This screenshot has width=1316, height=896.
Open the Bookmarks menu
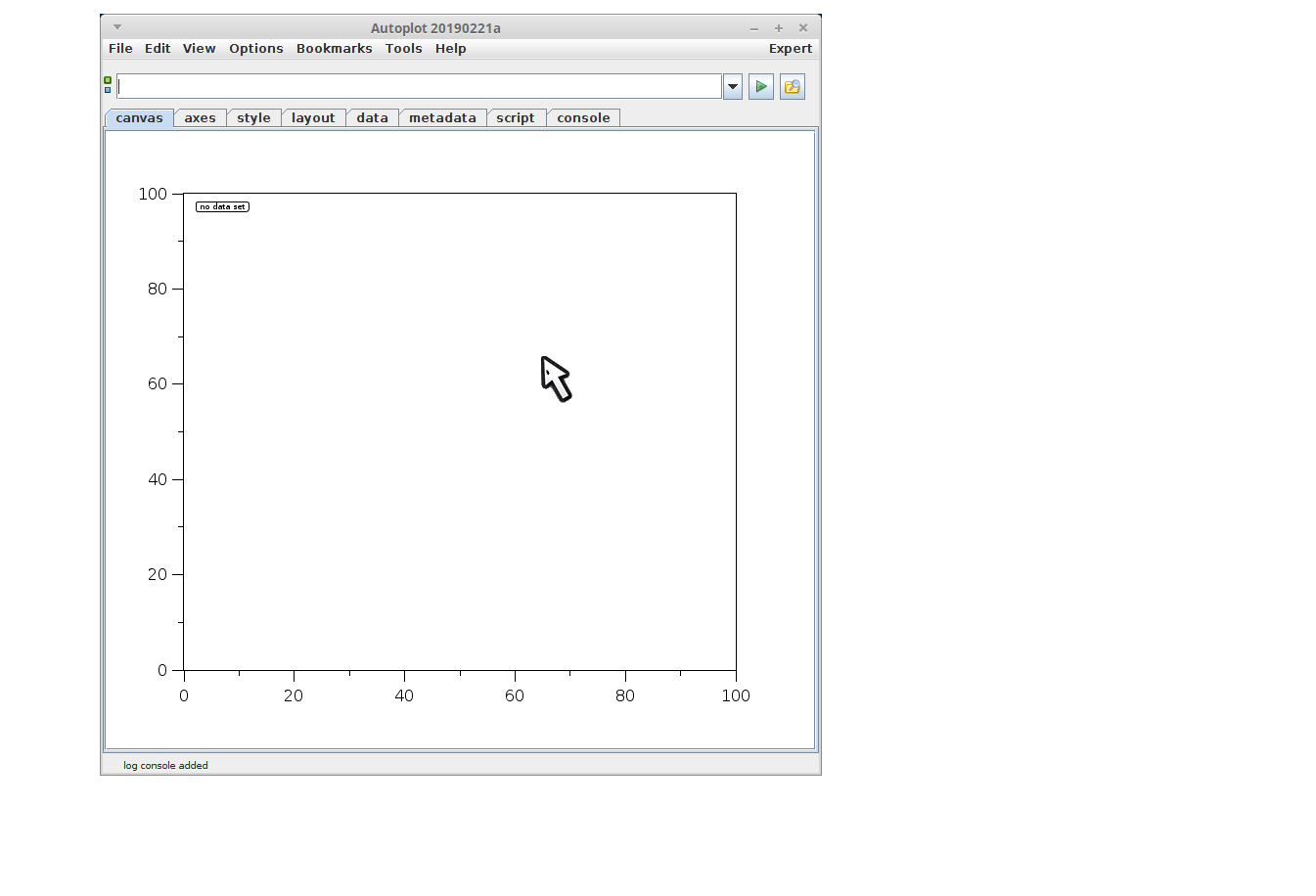point(334,49)
